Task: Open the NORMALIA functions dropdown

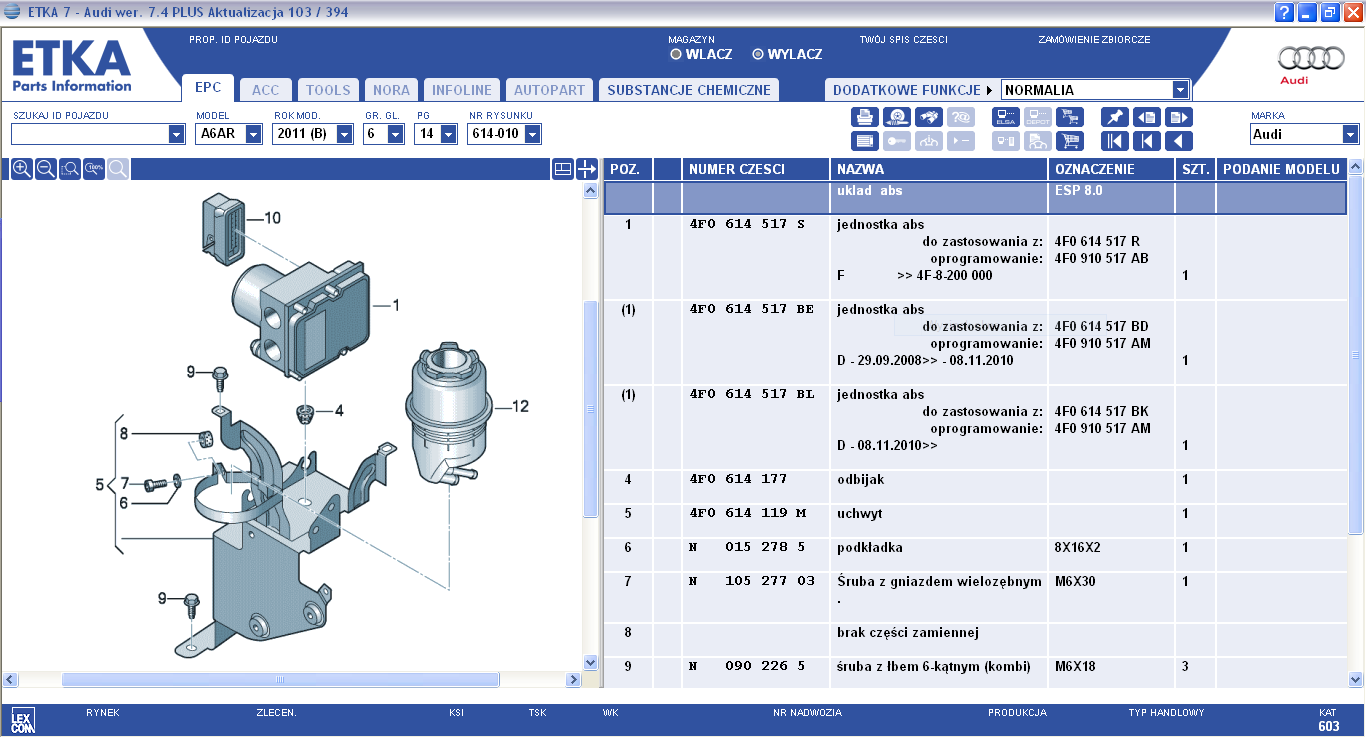Action: [1180, 90]
